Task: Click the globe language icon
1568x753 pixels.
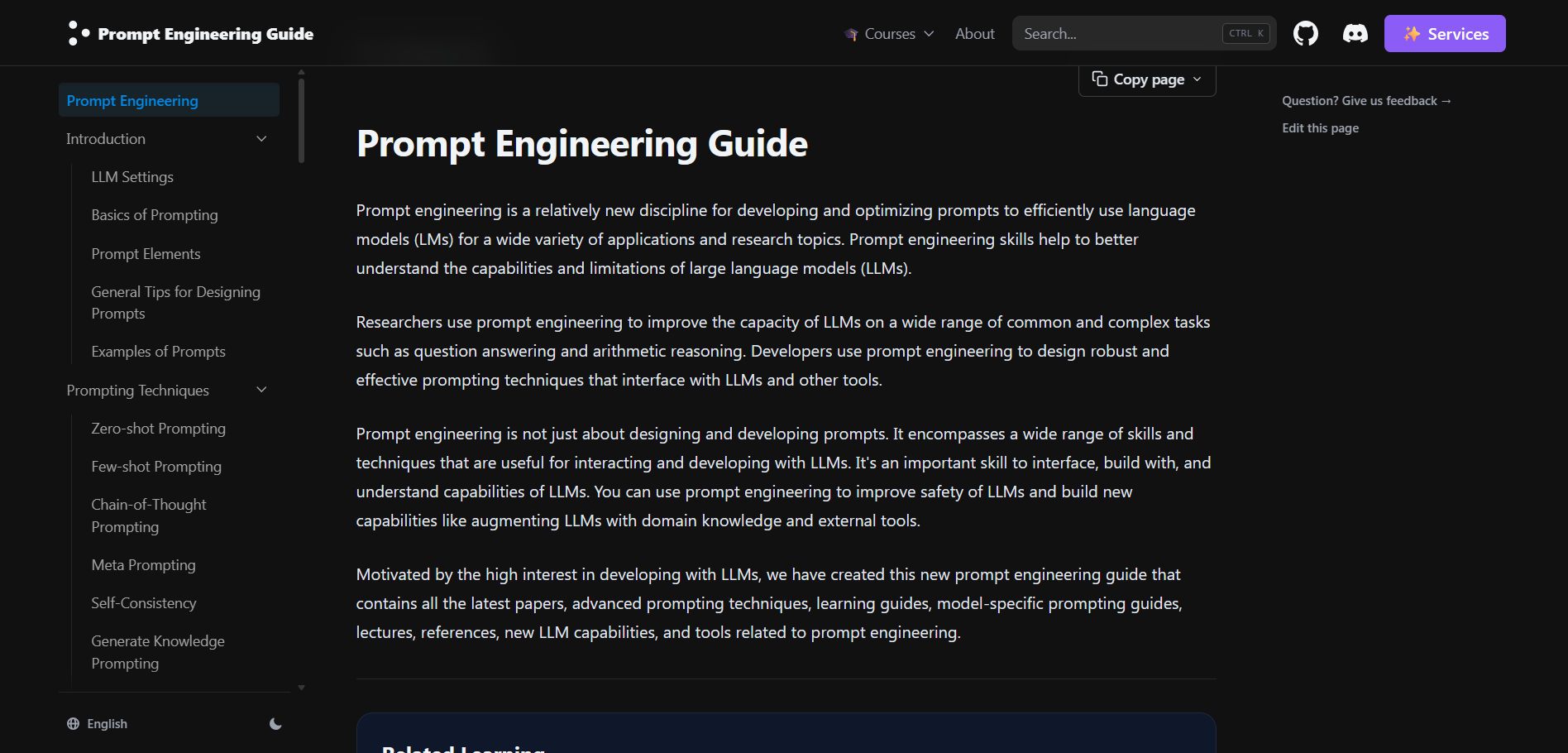Action: 73,724
